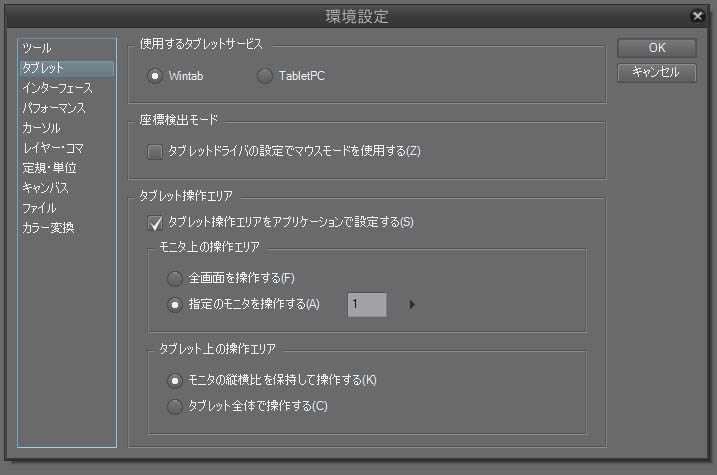The height and width of the screenshot is (475, 717).
Task: Select モニタの縦横比を保持して操作する radio button
Action: point(175,380)
